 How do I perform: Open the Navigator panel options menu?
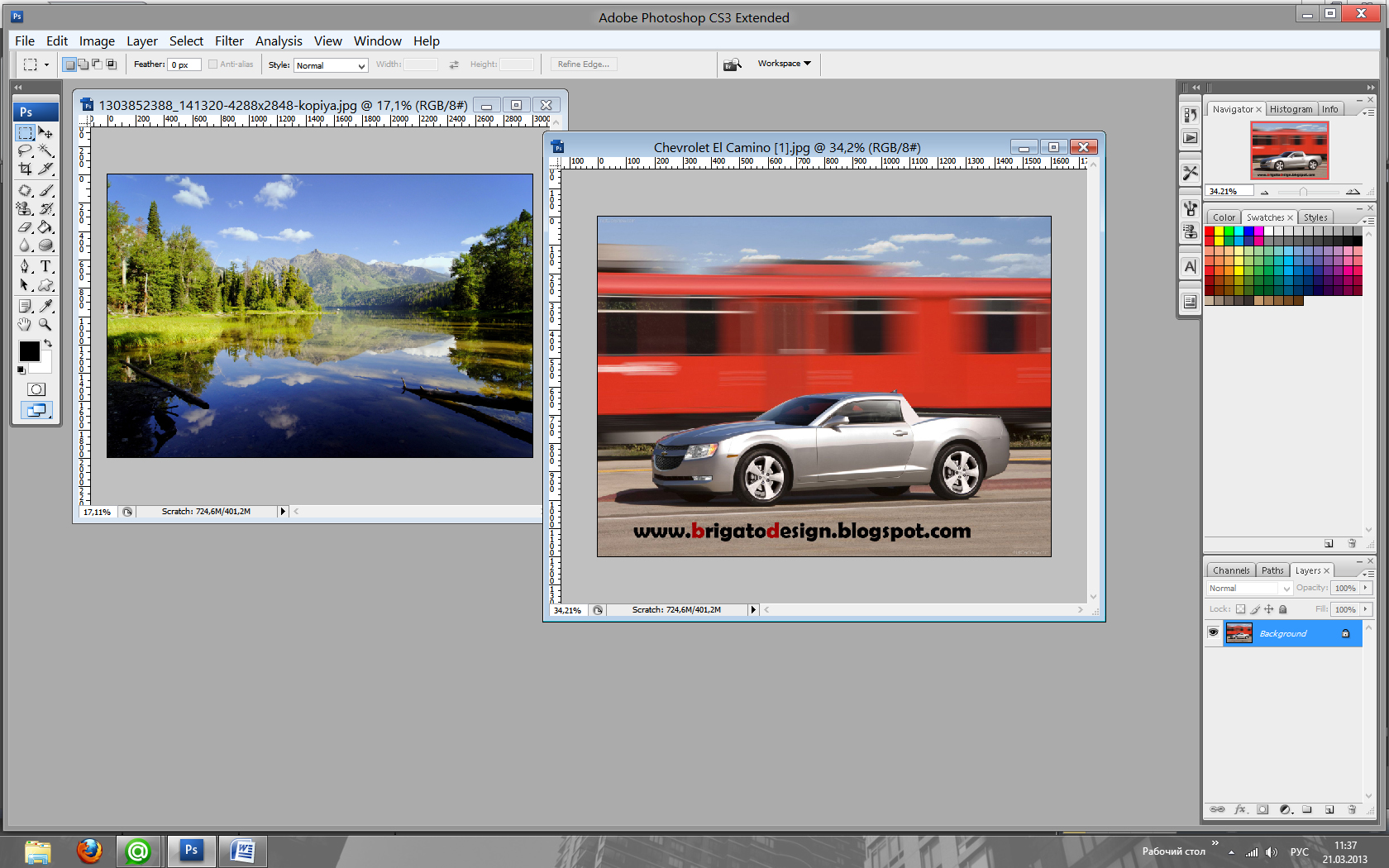pyautogui.click(x=1368, y=112)
